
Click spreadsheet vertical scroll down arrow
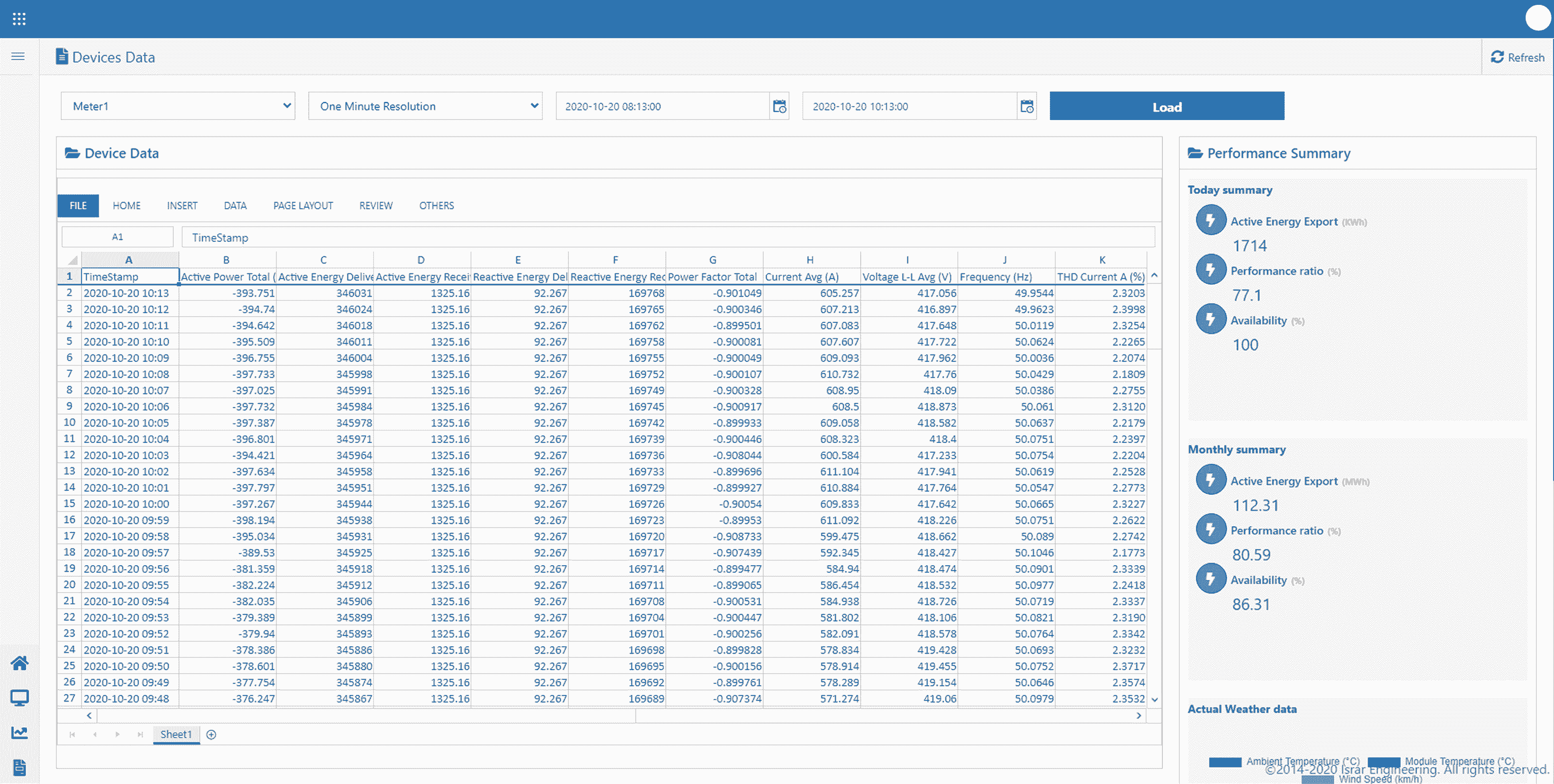[x=1154, y=699]
